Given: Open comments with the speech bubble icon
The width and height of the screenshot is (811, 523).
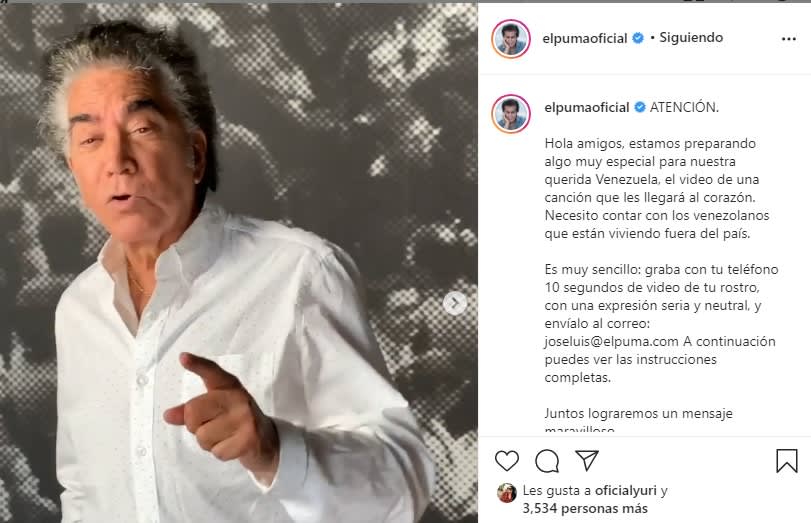Looking at the screenshot, I should point(547,461).
